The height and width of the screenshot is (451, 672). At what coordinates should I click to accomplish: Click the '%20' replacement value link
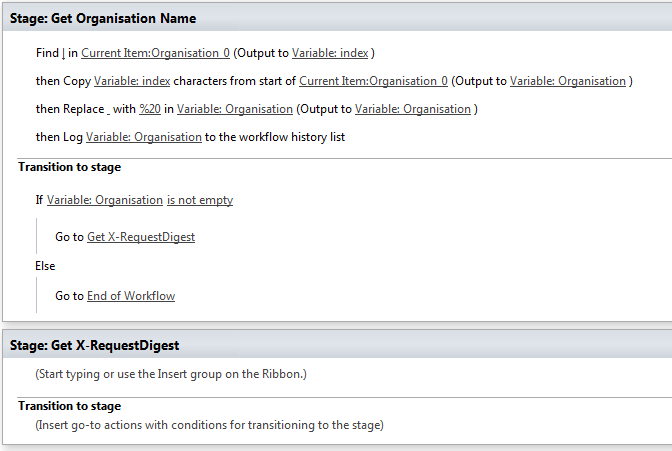[x=150, y=109]
